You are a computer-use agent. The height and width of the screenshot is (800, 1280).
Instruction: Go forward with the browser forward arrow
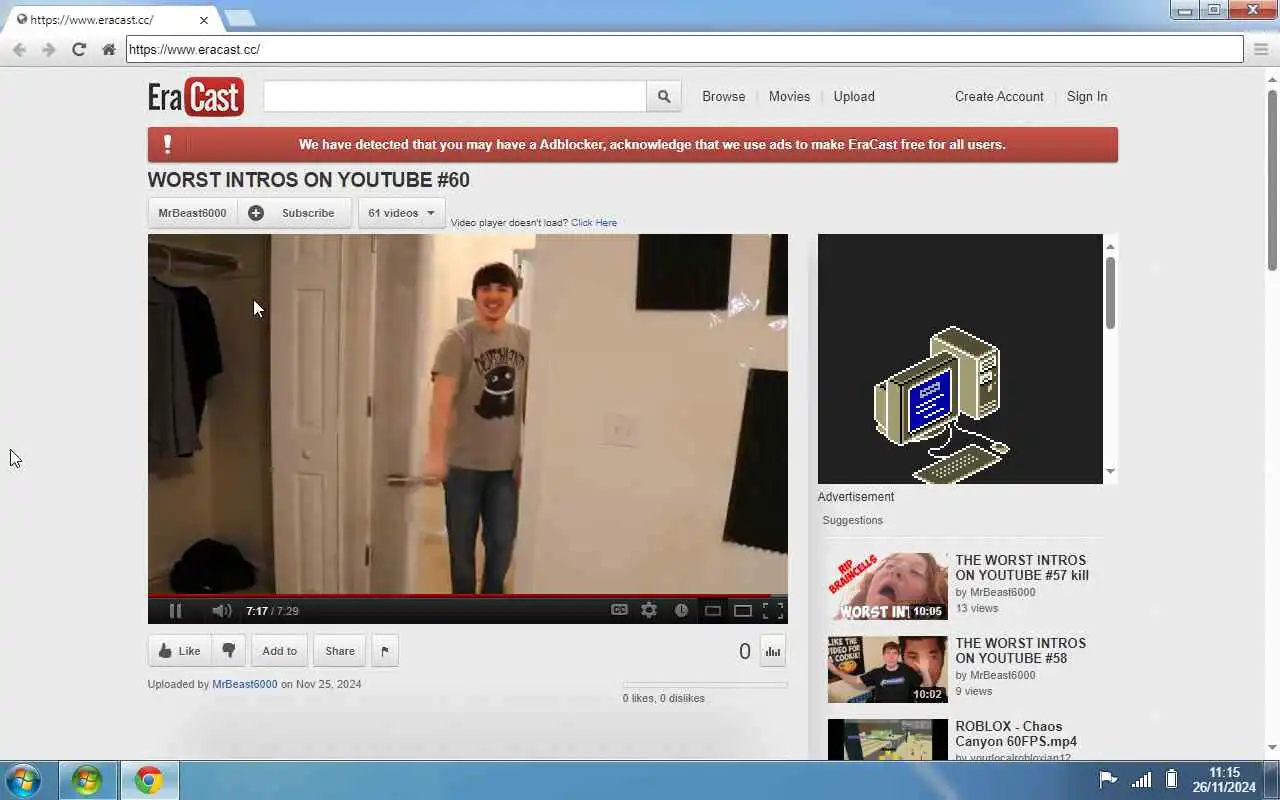(49, 49)
